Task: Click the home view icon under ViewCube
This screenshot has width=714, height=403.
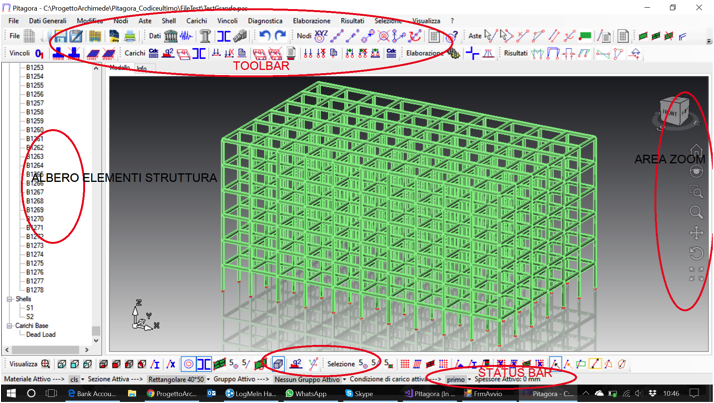Action: pos(698,151)
